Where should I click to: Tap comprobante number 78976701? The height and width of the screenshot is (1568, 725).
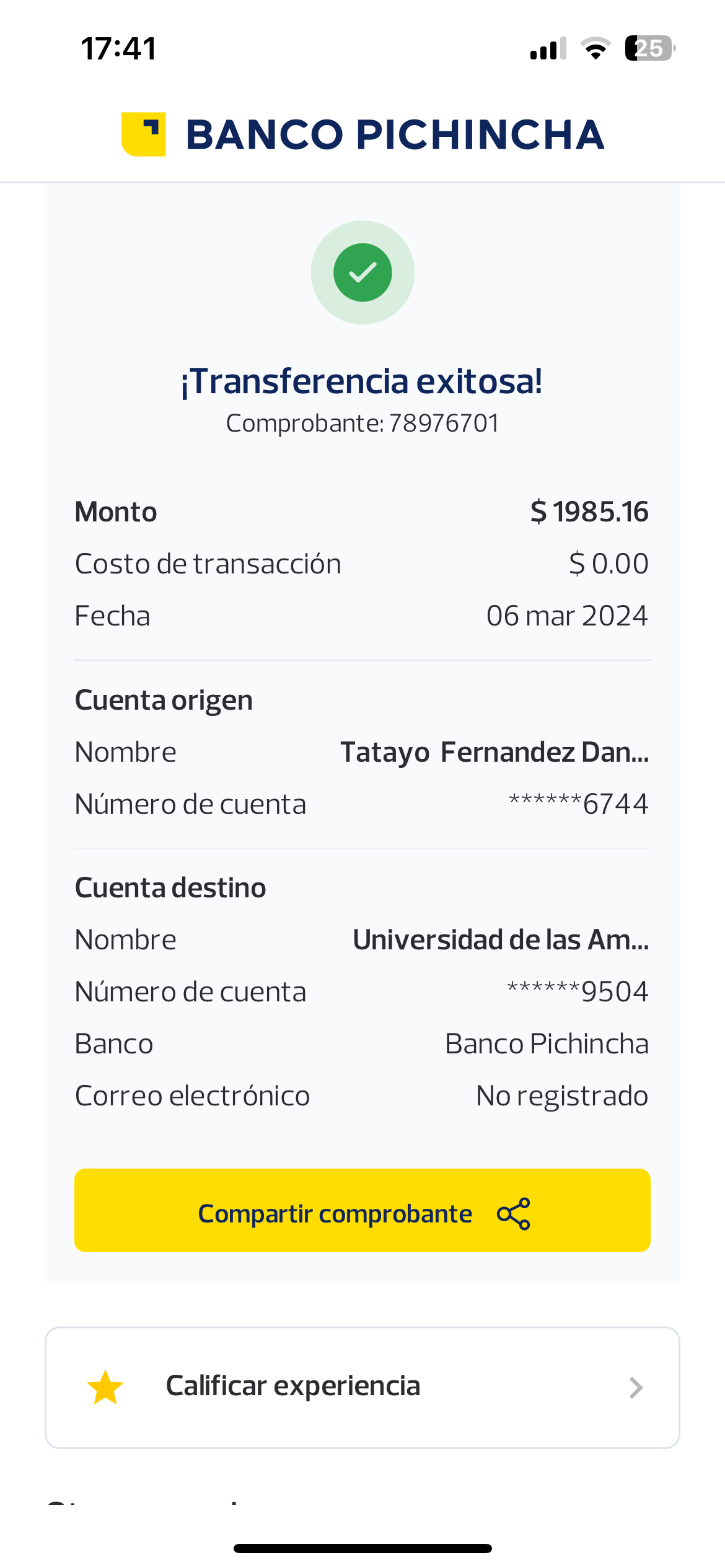(444, 424)
